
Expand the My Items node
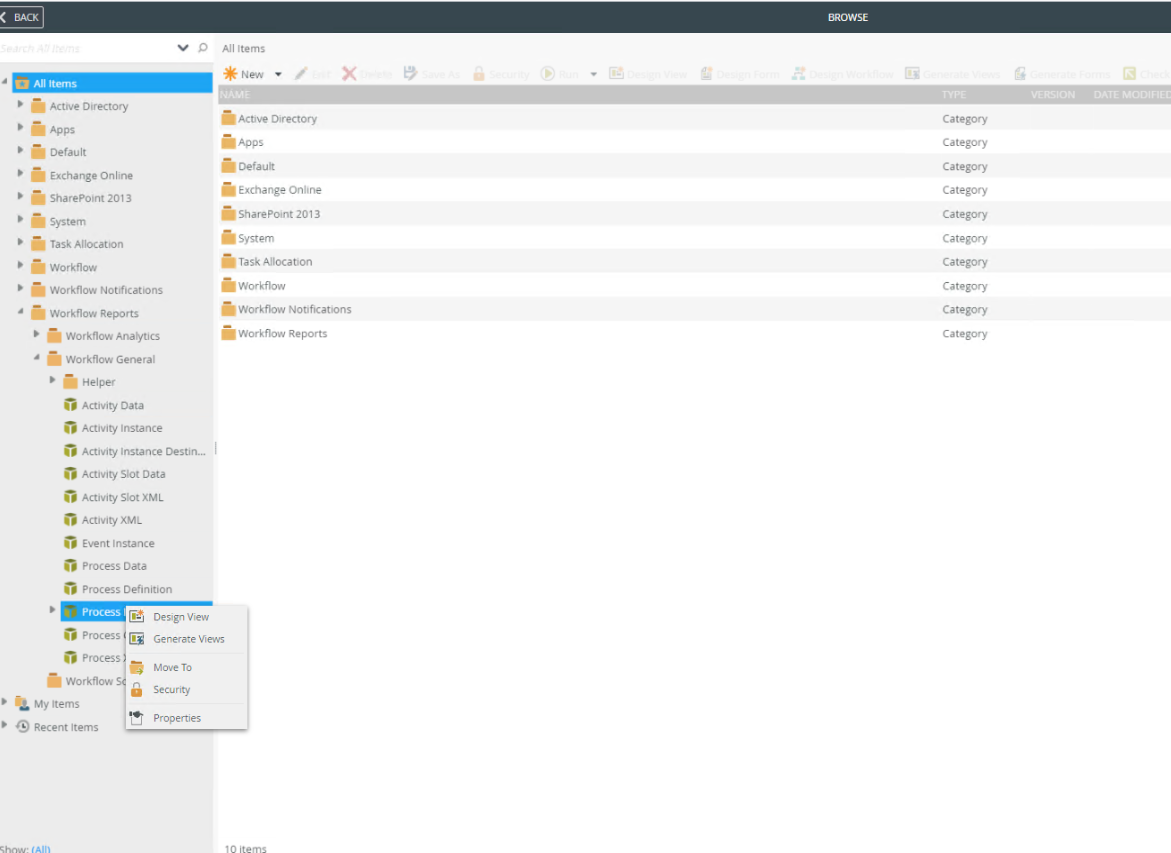(4, 702)
